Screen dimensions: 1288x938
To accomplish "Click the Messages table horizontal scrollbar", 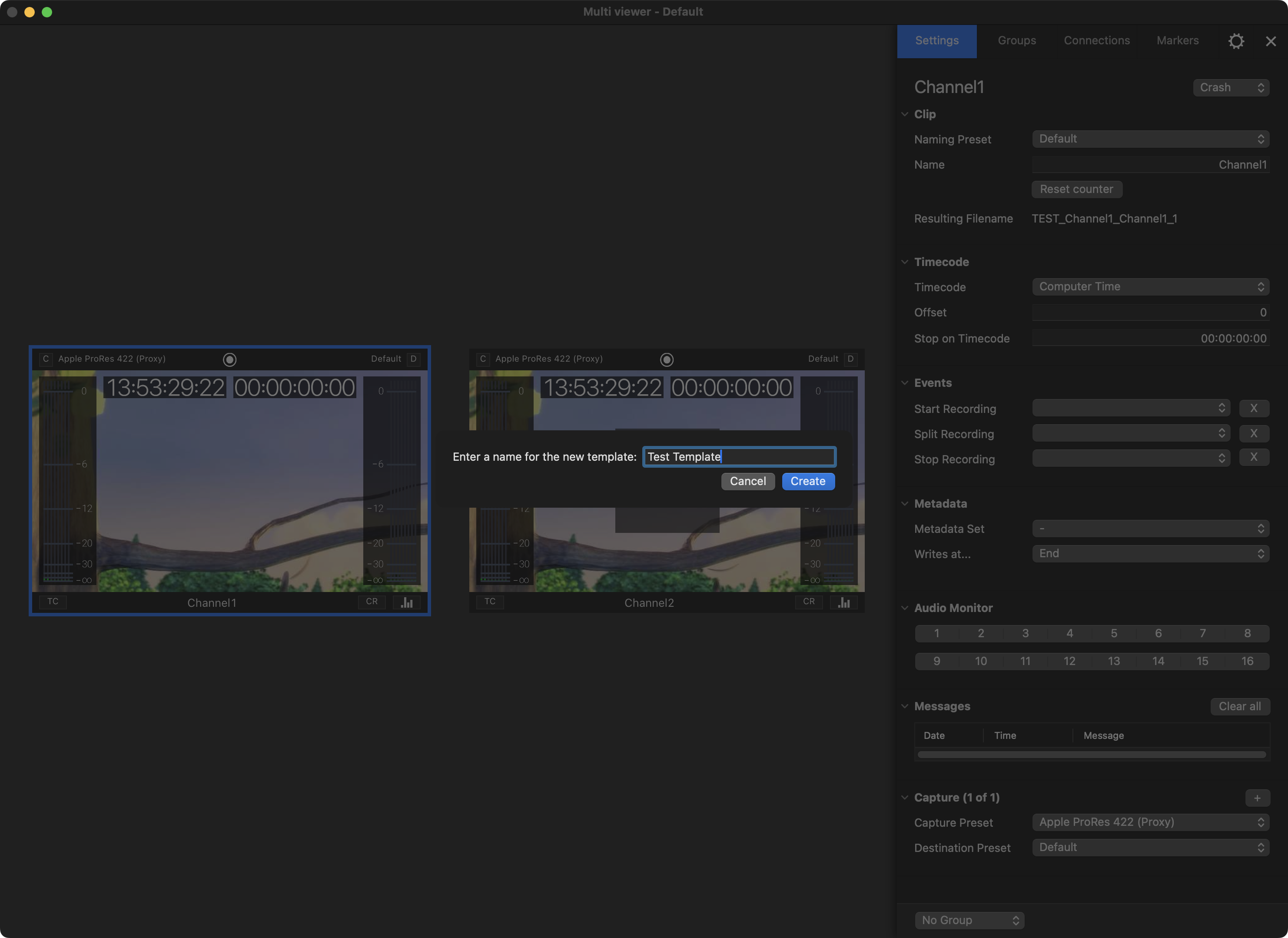I will (x=1092, y=755).
